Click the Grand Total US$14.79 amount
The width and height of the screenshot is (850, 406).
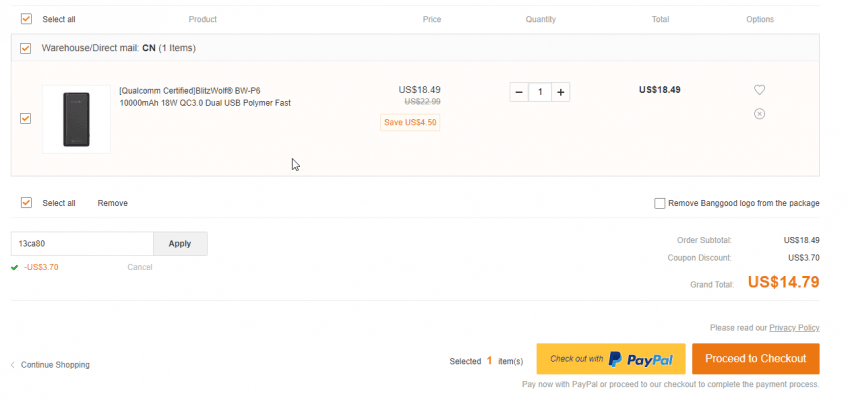click(x=783, y=282)
